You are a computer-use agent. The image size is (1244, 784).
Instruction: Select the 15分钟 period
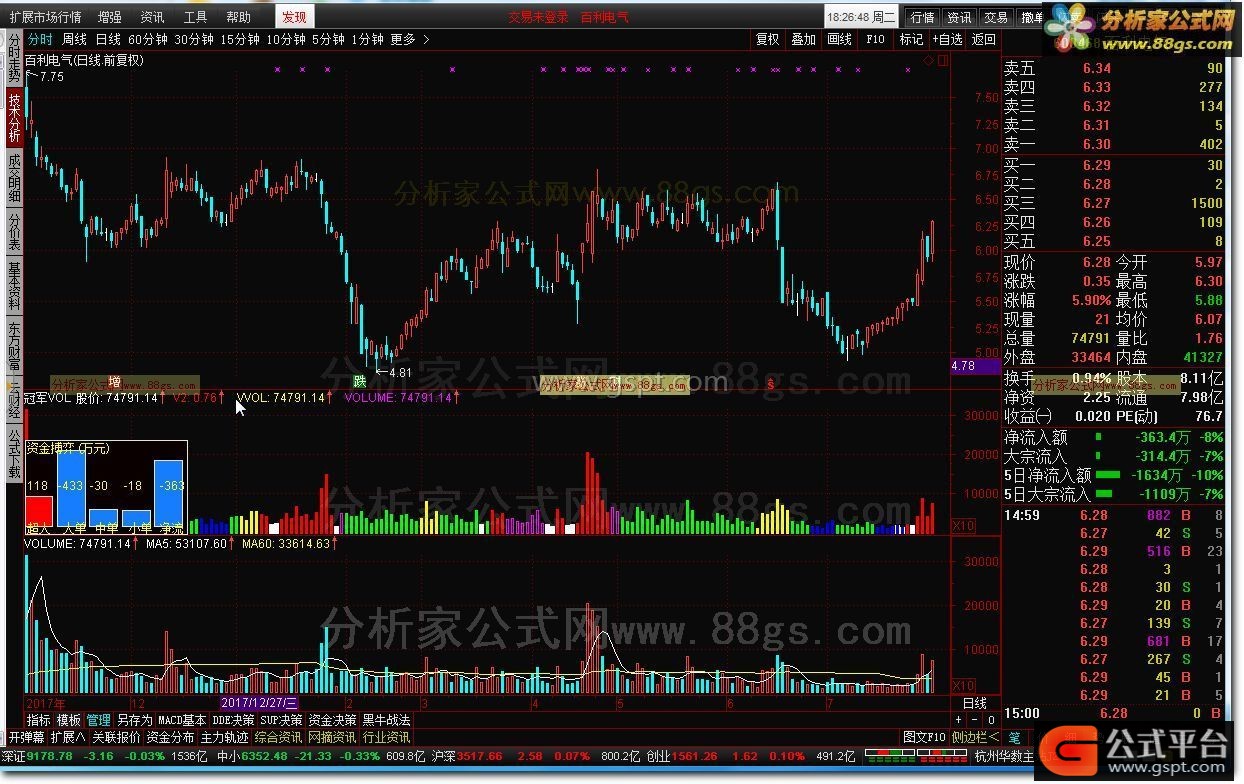click(x=239, y=39)
